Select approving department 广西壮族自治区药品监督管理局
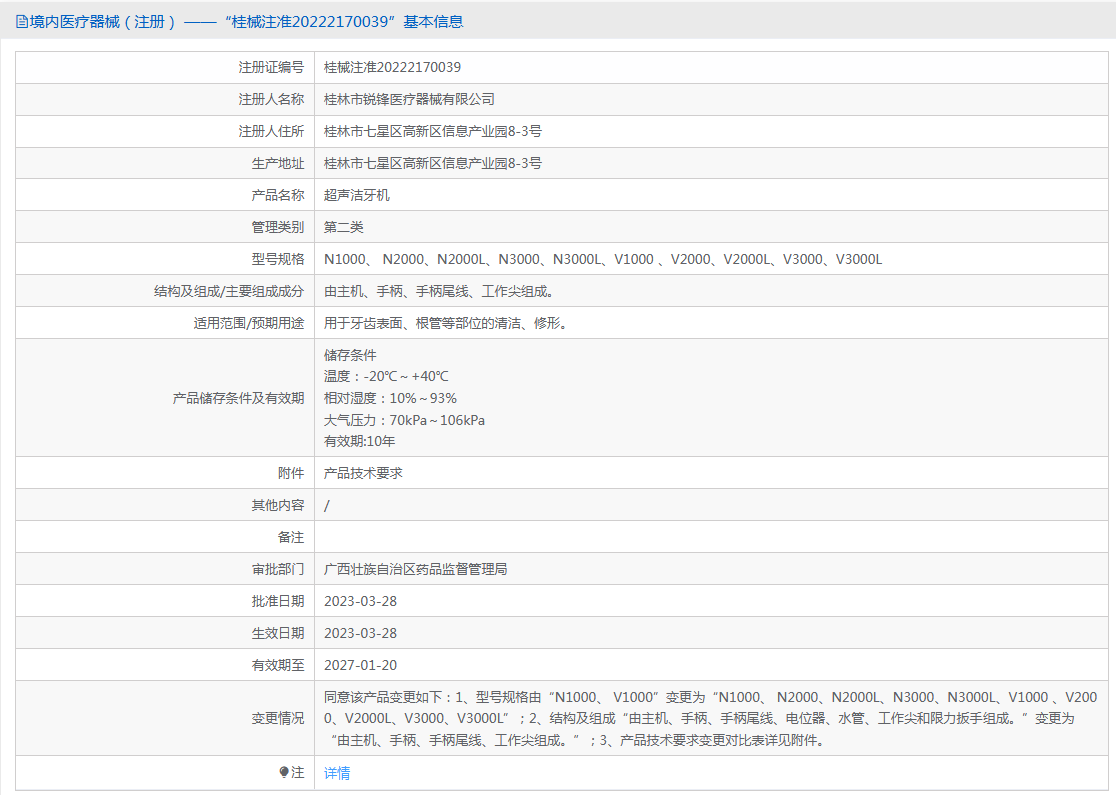The height and width of the screenshot is (795, 1116). coord(416,569)
